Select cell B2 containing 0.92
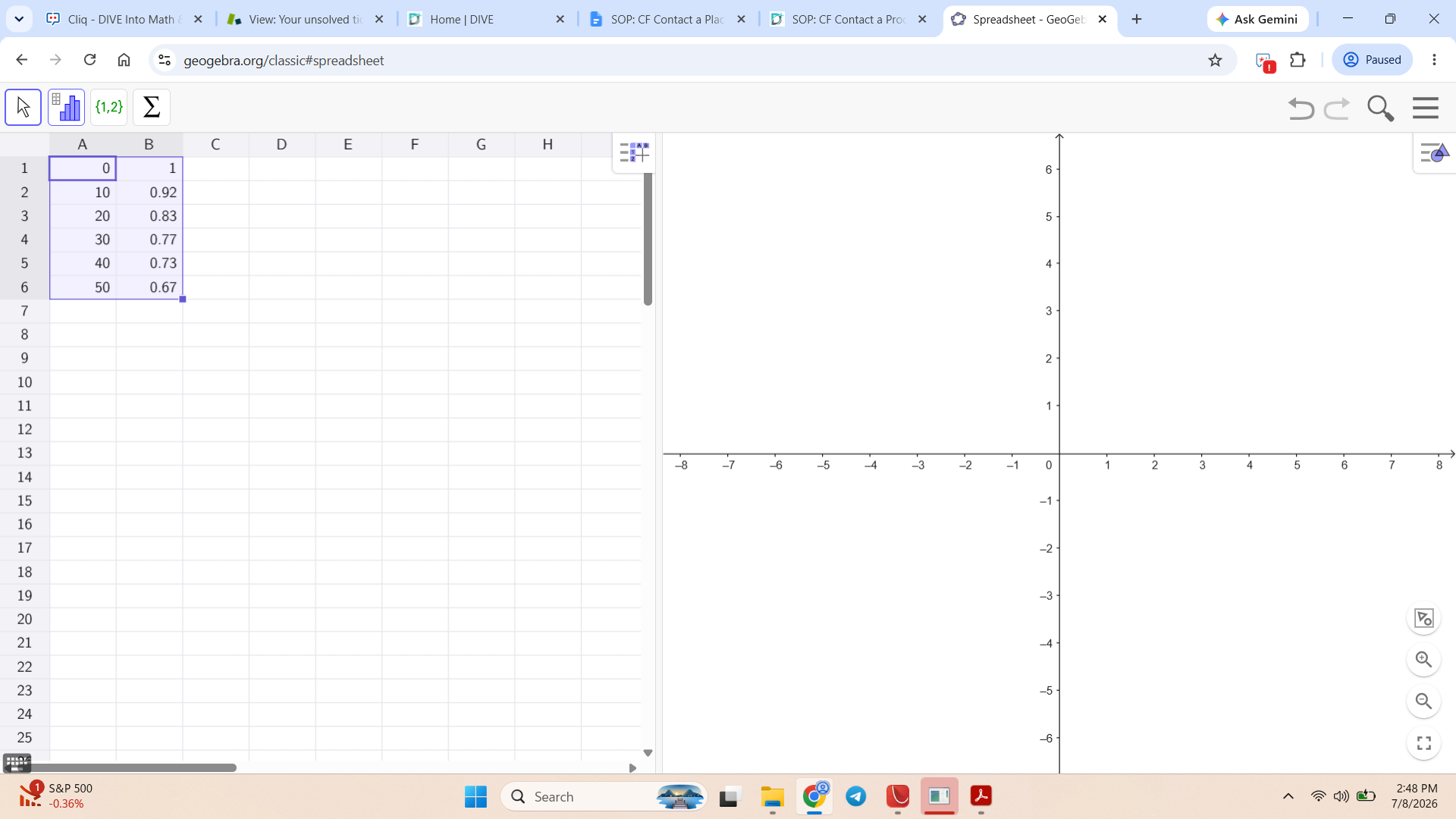The width and height of the screenshot is (1456, 819). point(149,193)
